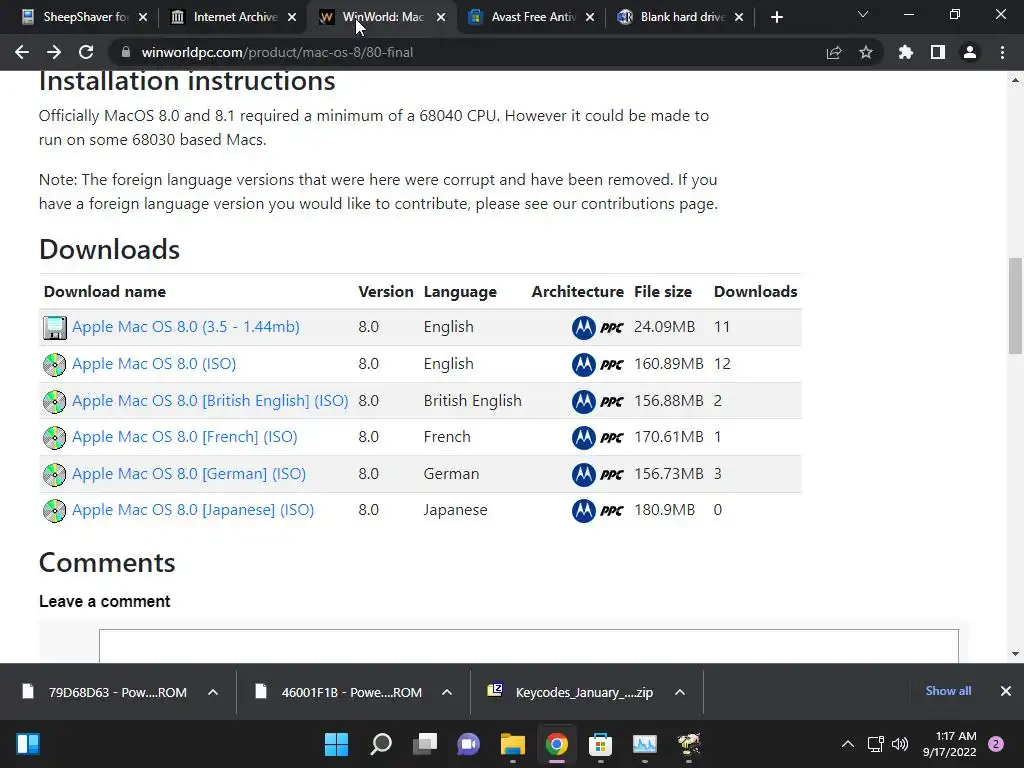Screen dimensions: 1024x768
Task: Click the Motorola PPC icon in German row
Action: pyautogui.click(x=598, y=474)
